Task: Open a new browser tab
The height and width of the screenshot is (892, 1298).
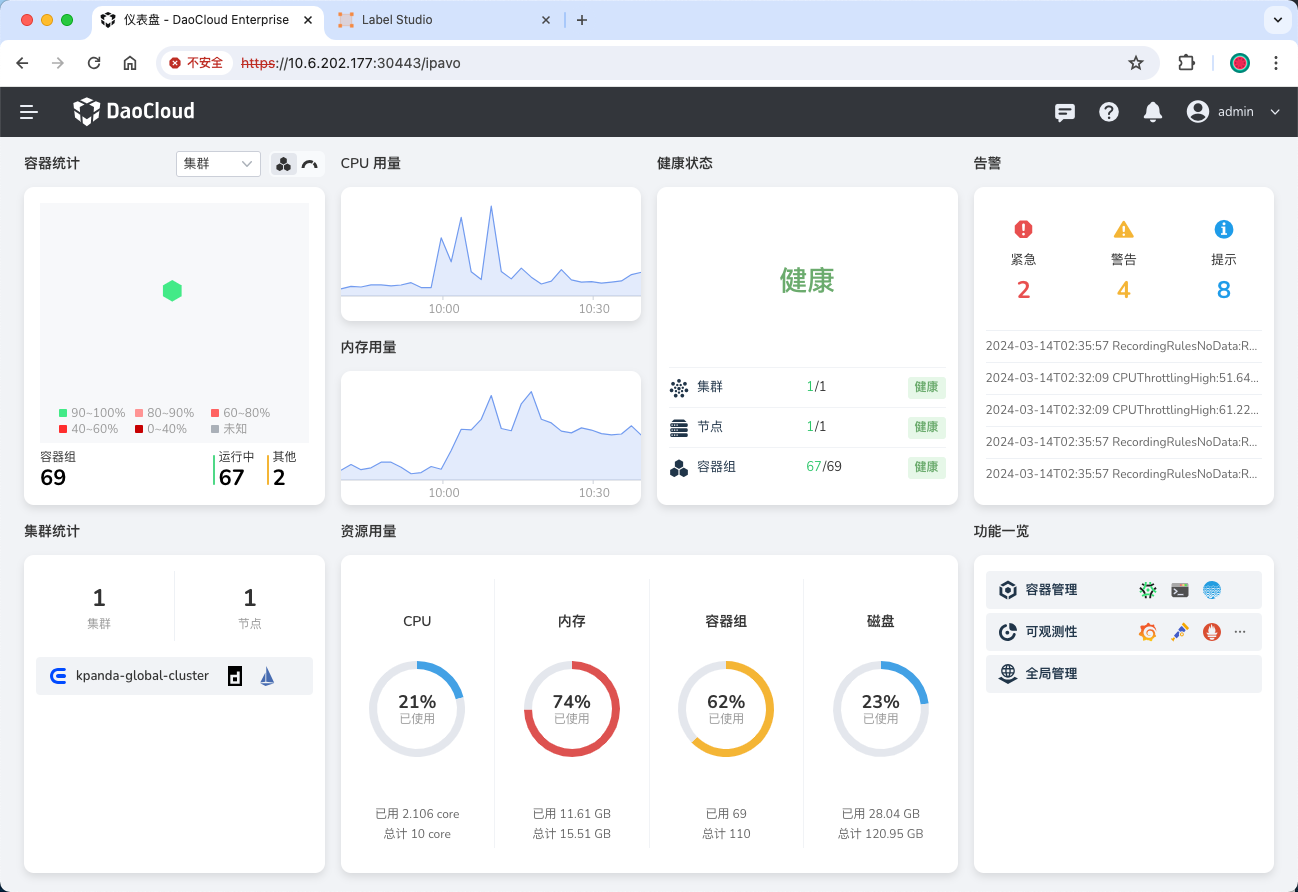Action: tap(582, 20)
